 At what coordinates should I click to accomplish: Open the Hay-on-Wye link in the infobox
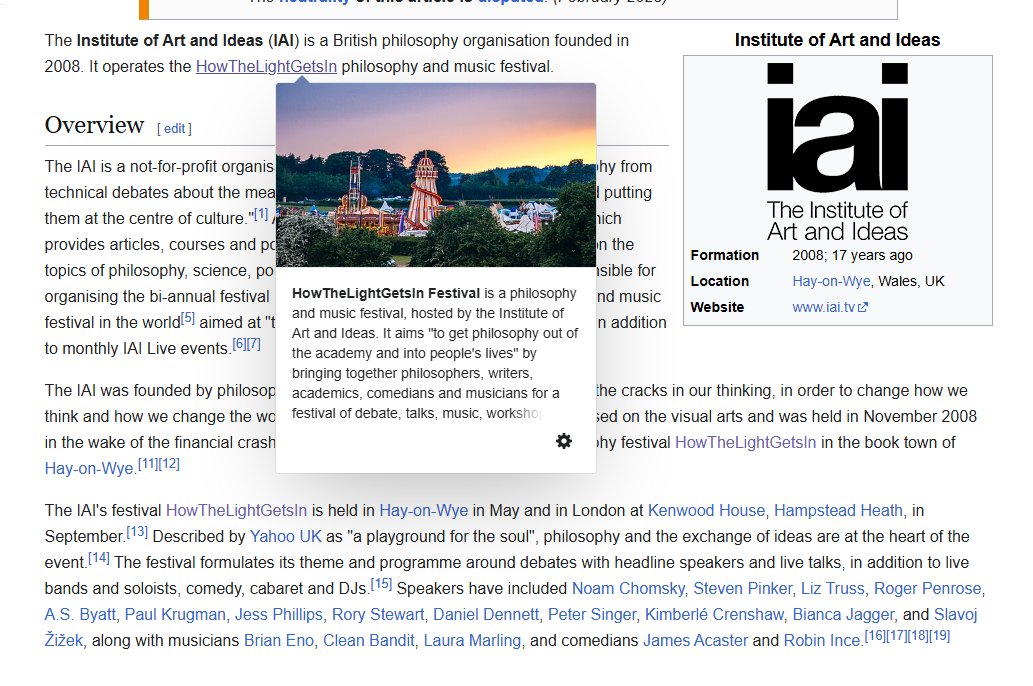831,281
